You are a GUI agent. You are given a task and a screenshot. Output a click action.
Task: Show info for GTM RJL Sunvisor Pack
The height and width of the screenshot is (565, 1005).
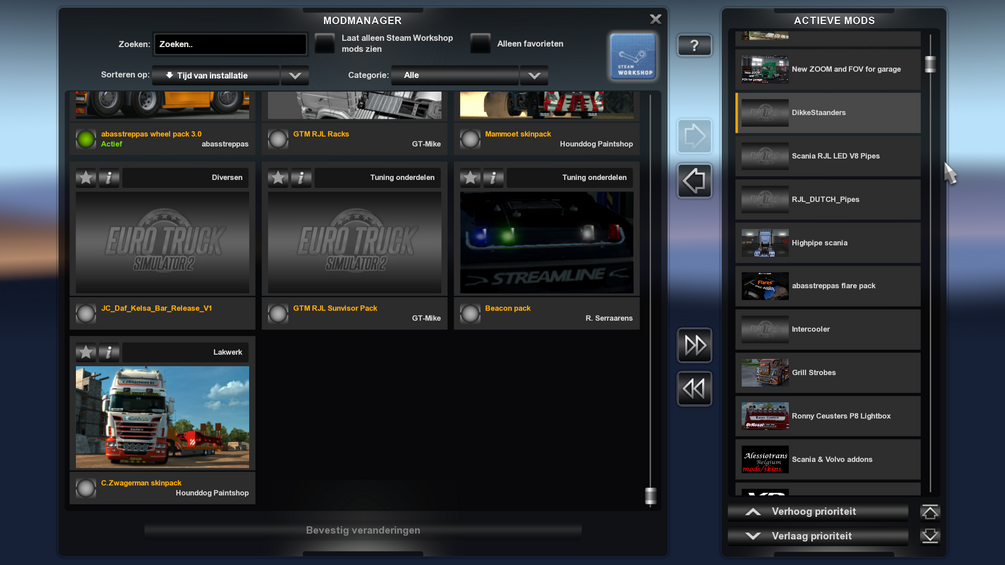301,177
